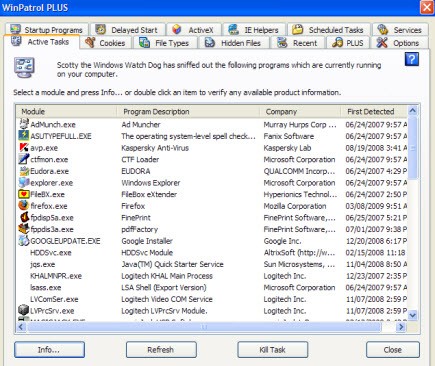Open the Hidden Files tab

point(235,43)
